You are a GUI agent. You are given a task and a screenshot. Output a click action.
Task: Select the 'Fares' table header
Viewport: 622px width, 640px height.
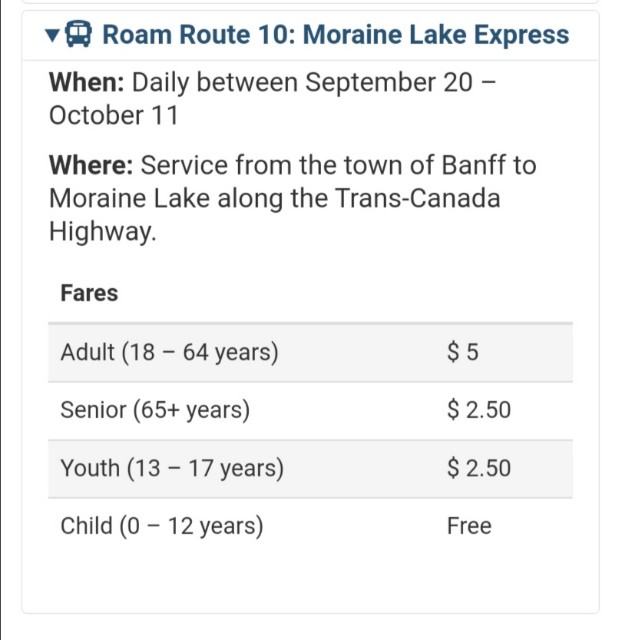pos(89,293)
